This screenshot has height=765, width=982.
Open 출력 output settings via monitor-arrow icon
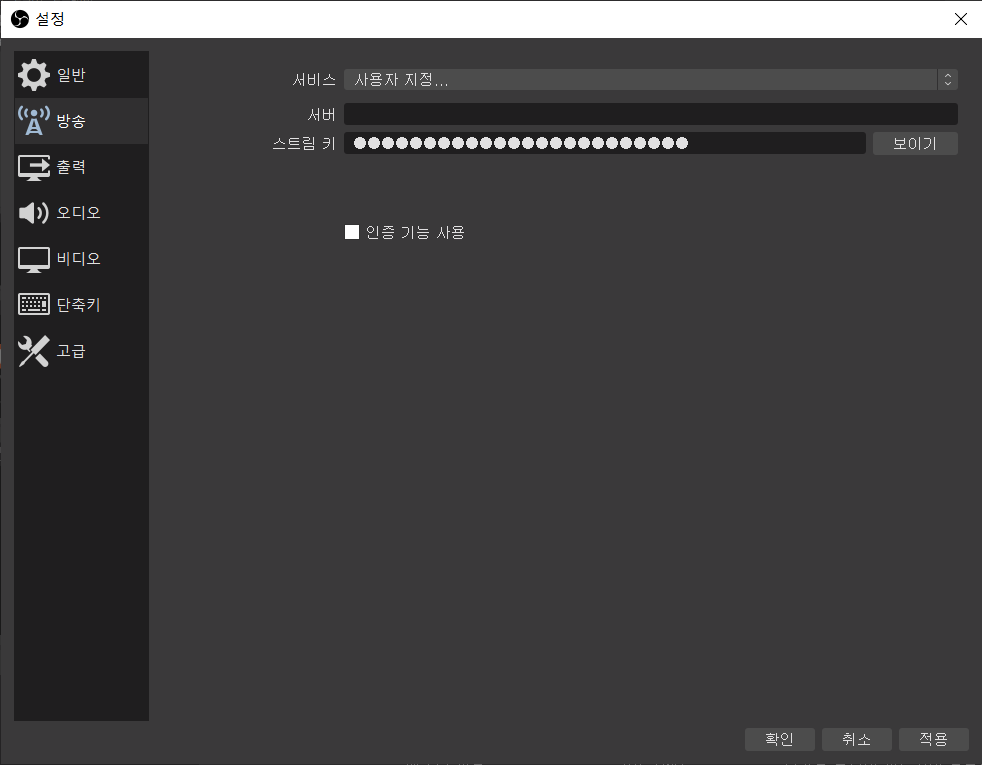tap(33, 166)
